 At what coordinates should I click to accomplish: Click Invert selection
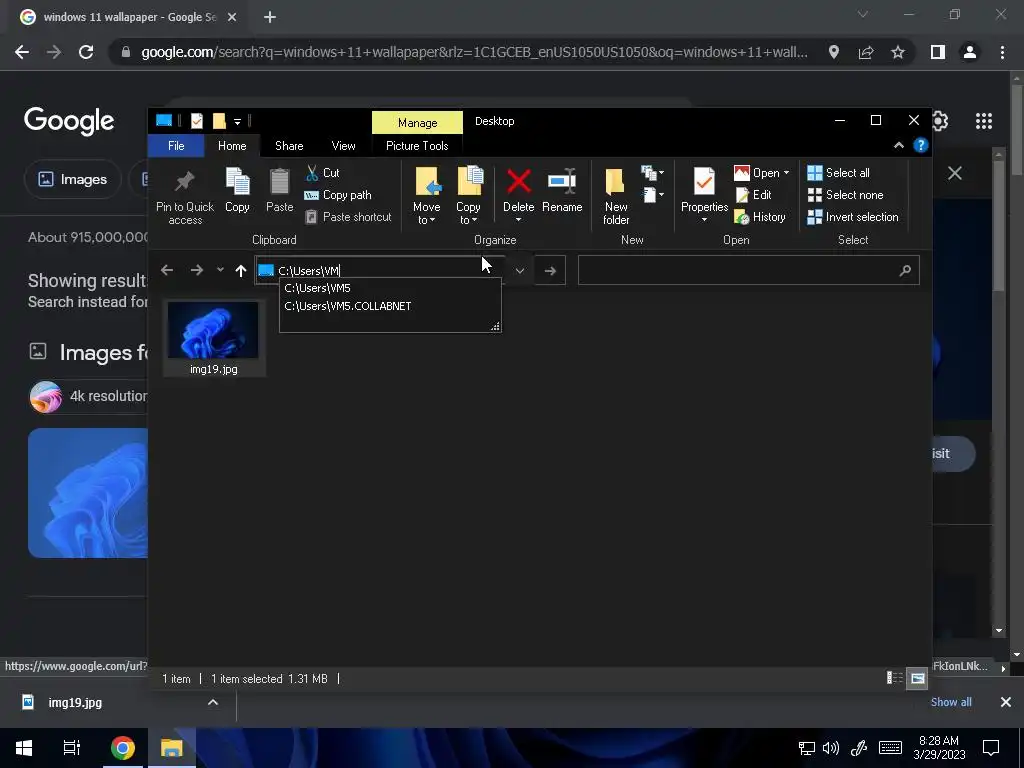click(853, 217)
